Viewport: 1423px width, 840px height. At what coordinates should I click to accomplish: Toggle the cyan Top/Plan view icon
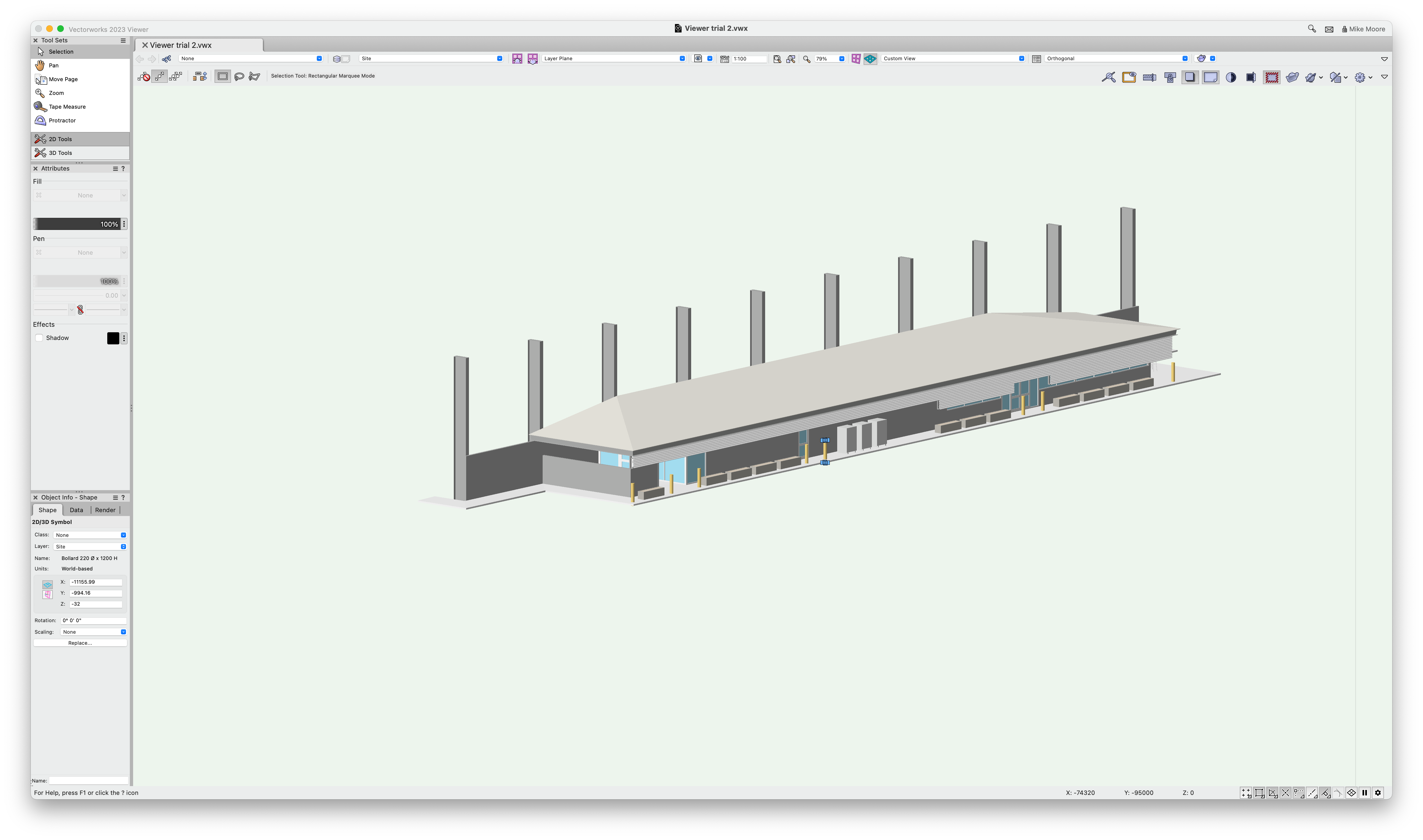pyautogui.click(x=870, y=59)
